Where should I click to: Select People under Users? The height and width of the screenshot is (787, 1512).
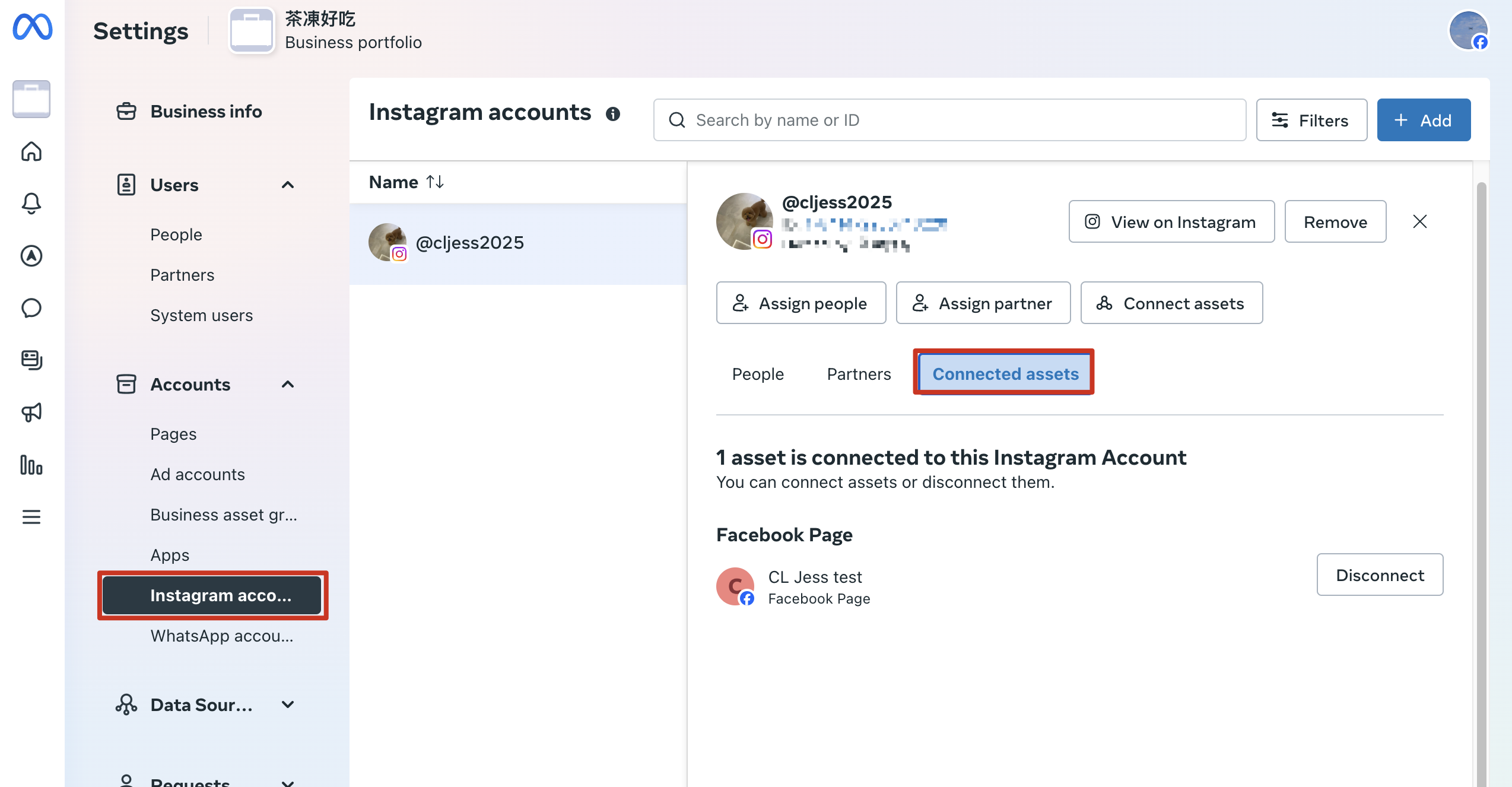[x=176, y=234]
